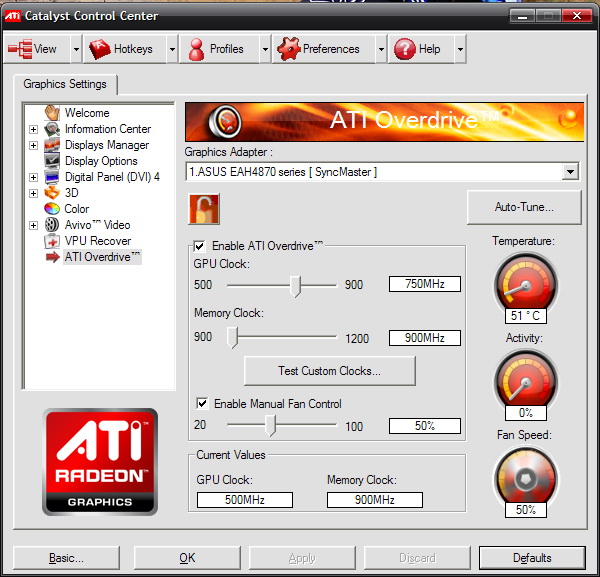Screen dimensions: 600x577
Task: Click the Basic button
Action: (x=66, y=558)
